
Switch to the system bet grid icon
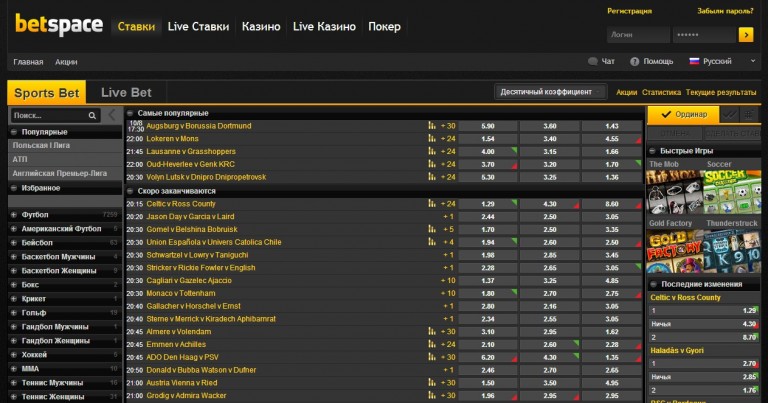pyautogui.click(x=749, y=115)
